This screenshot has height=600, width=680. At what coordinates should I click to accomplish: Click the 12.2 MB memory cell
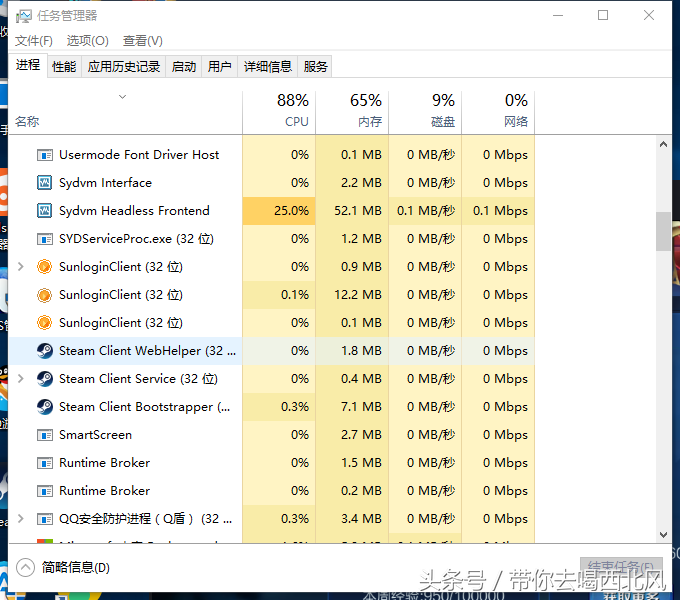coord(352,295)
